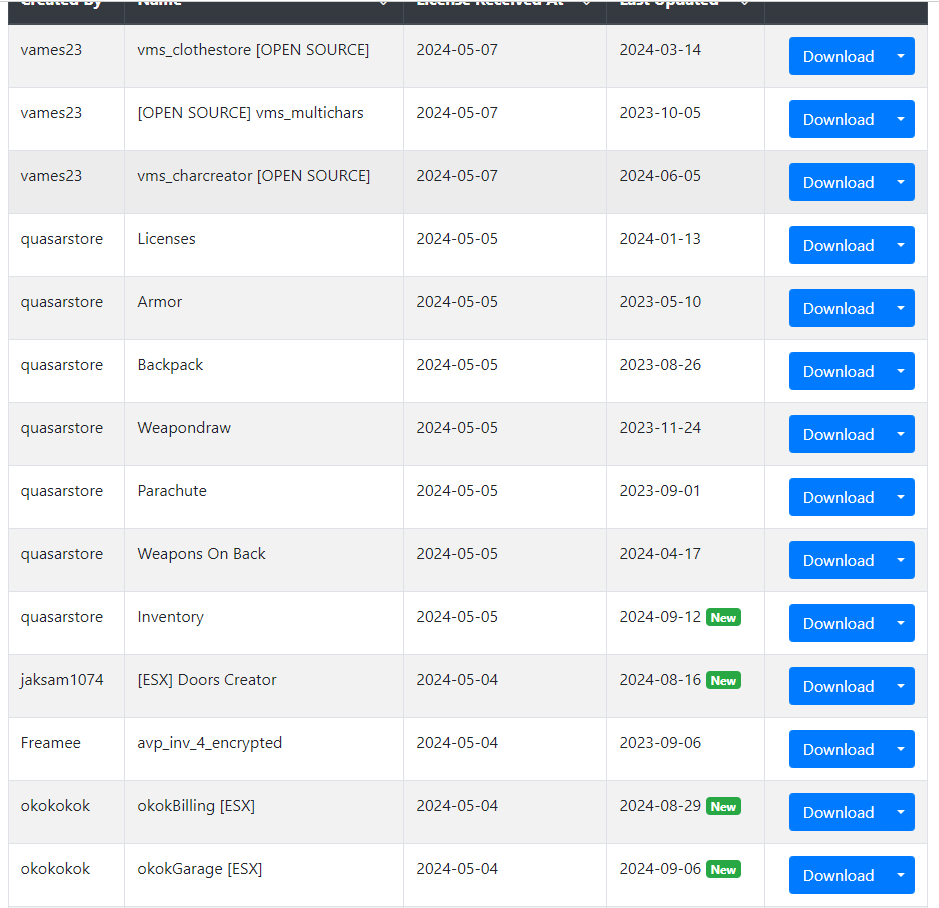Click the New badge on okokBilling row
The height and width of the screenshot is (908, 939).
tap(723, 806)
